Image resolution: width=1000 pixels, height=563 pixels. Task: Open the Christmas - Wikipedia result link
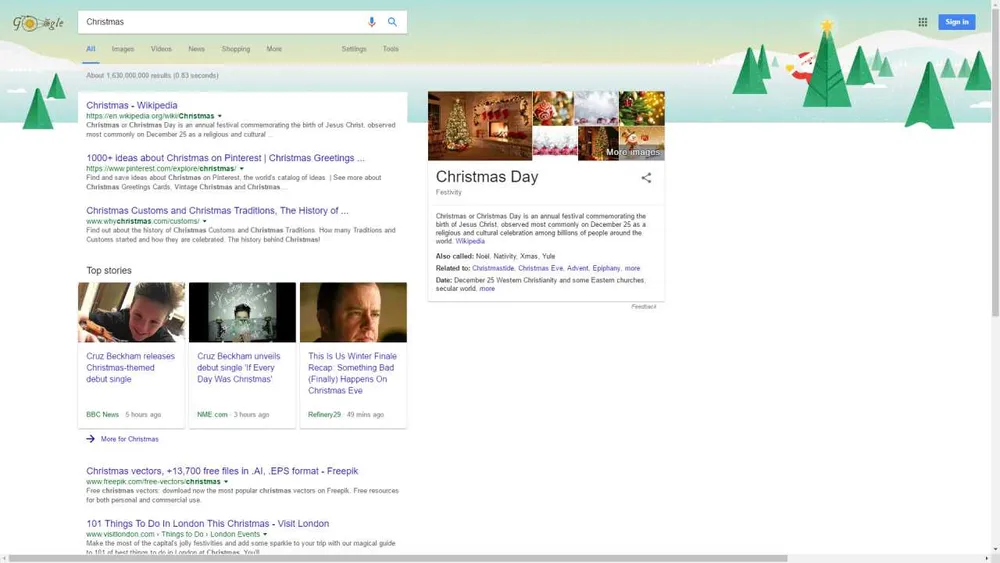click(132, 105)
